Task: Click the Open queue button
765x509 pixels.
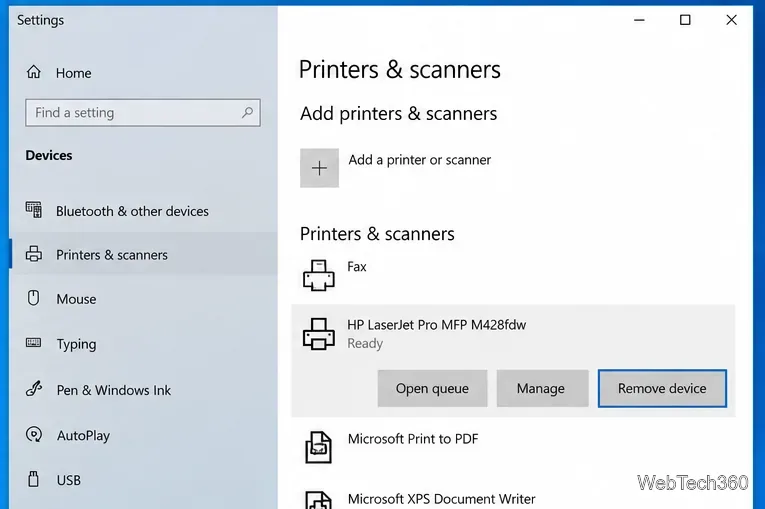Action: [x=432, y=388]
